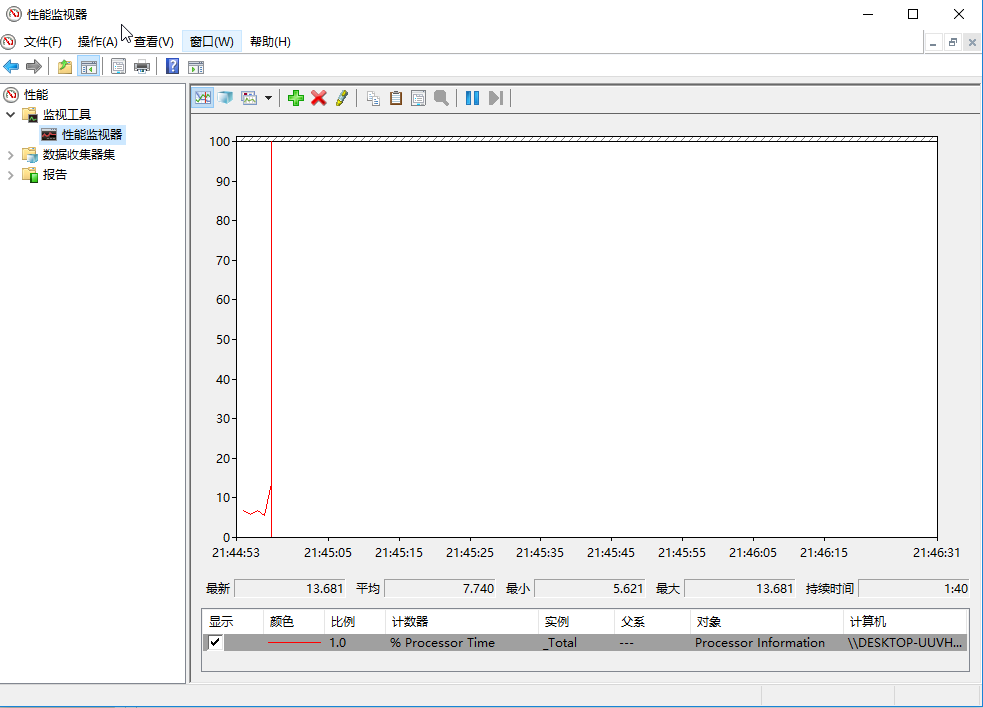The height and width of the screenshot is (708, 983).
Task: Click the 最小 value field 5.621
Action: [x=589, y=588]
